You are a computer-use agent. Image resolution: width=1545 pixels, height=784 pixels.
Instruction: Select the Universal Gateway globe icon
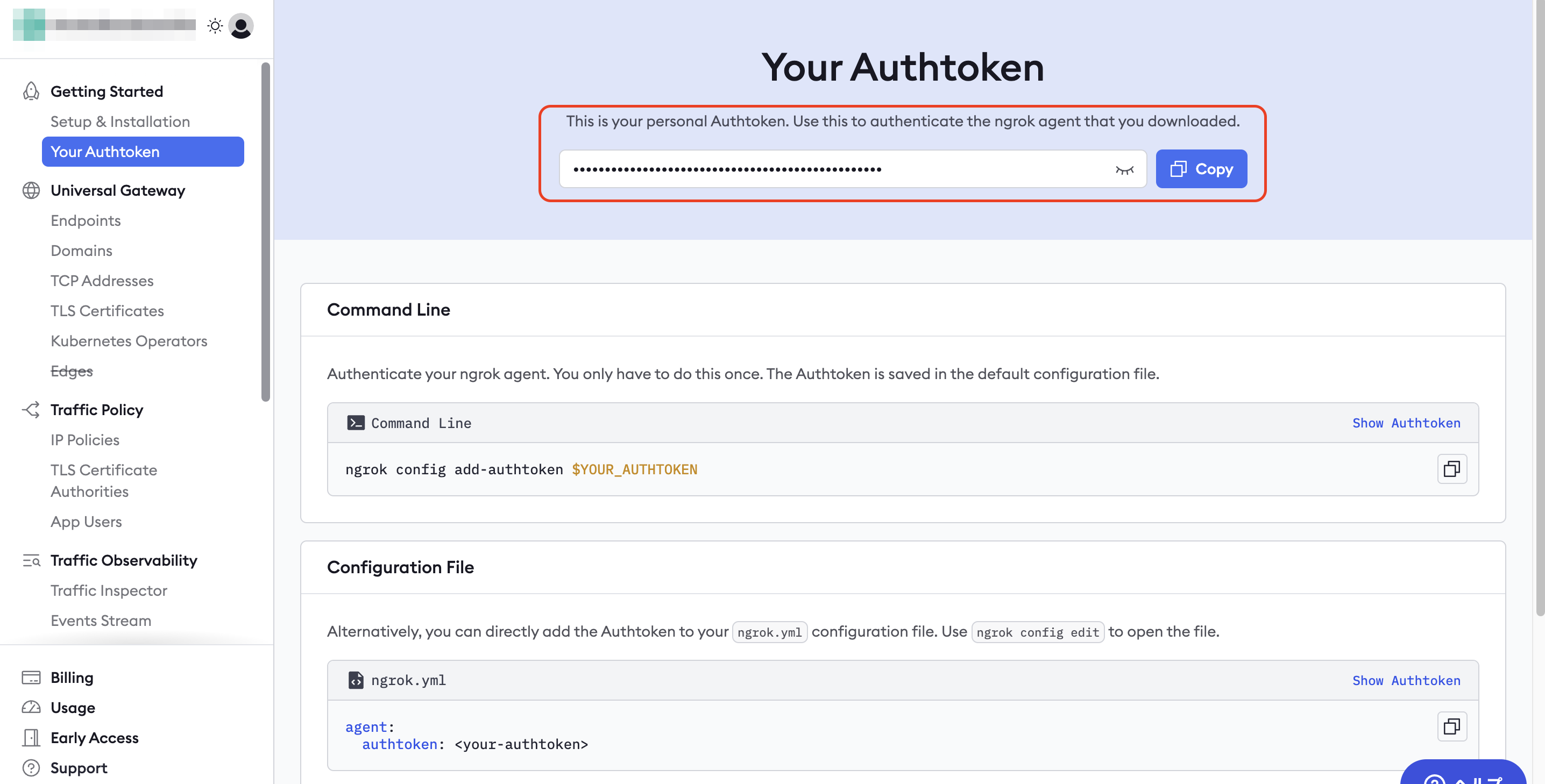click(x=31, y=190)
